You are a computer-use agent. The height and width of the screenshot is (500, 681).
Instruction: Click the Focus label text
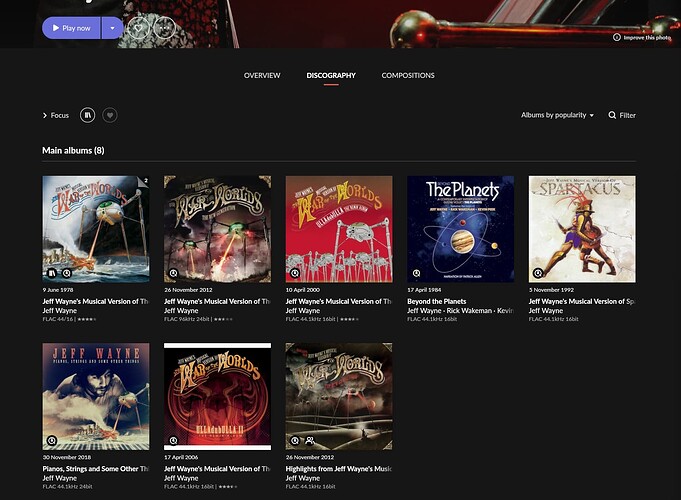point(60,115)
